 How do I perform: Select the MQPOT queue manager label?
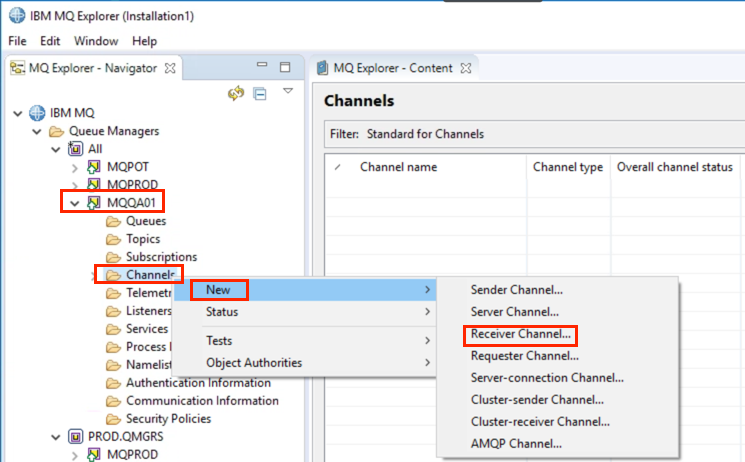coord(128,167)
